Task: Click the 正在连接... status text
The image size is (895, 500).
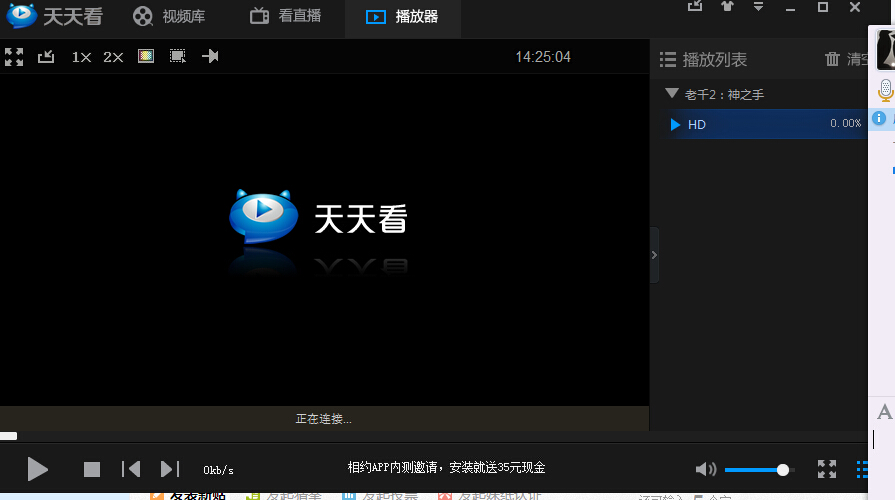Action: pyautogui.click(x=323, y=419)
